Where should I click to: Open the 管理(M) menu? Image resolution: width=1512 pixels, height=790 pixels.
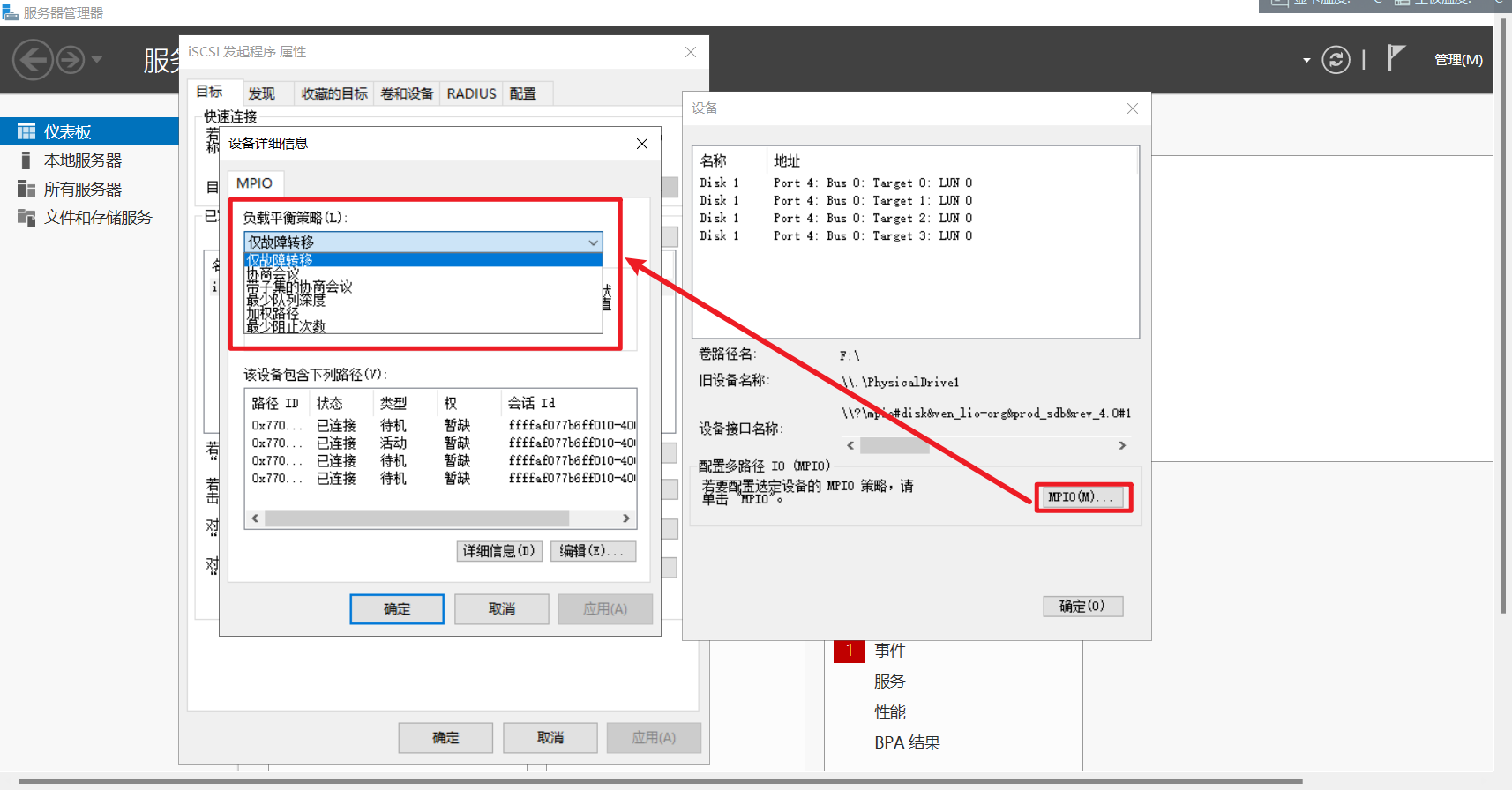[x=1458, y=59]
